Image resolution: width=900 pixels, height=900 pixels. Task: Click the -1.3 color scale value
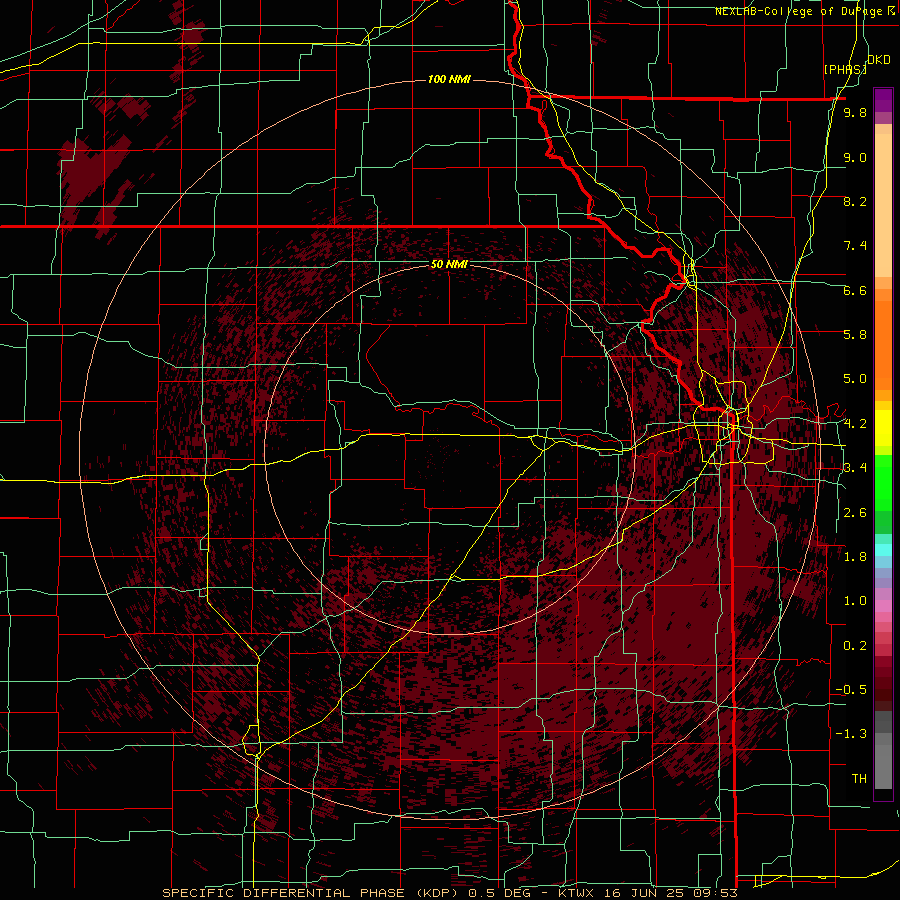pyautogui.click(x=851, y=734)
